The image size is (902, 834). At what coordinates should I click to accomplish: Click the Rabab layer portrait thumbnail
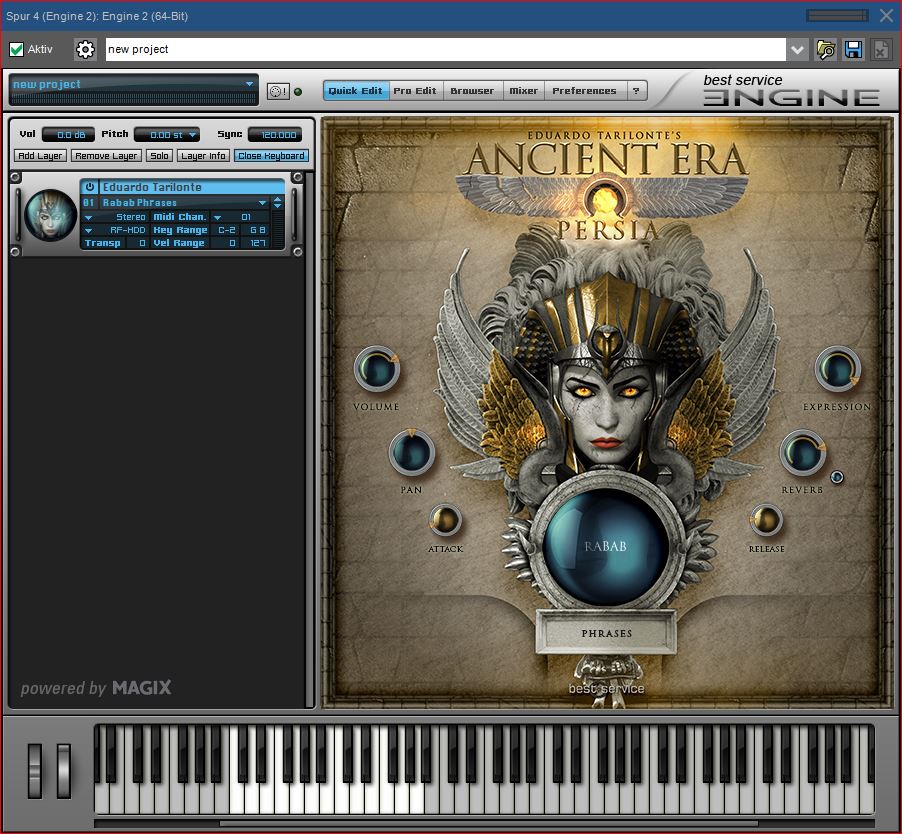tap(51, 215)
